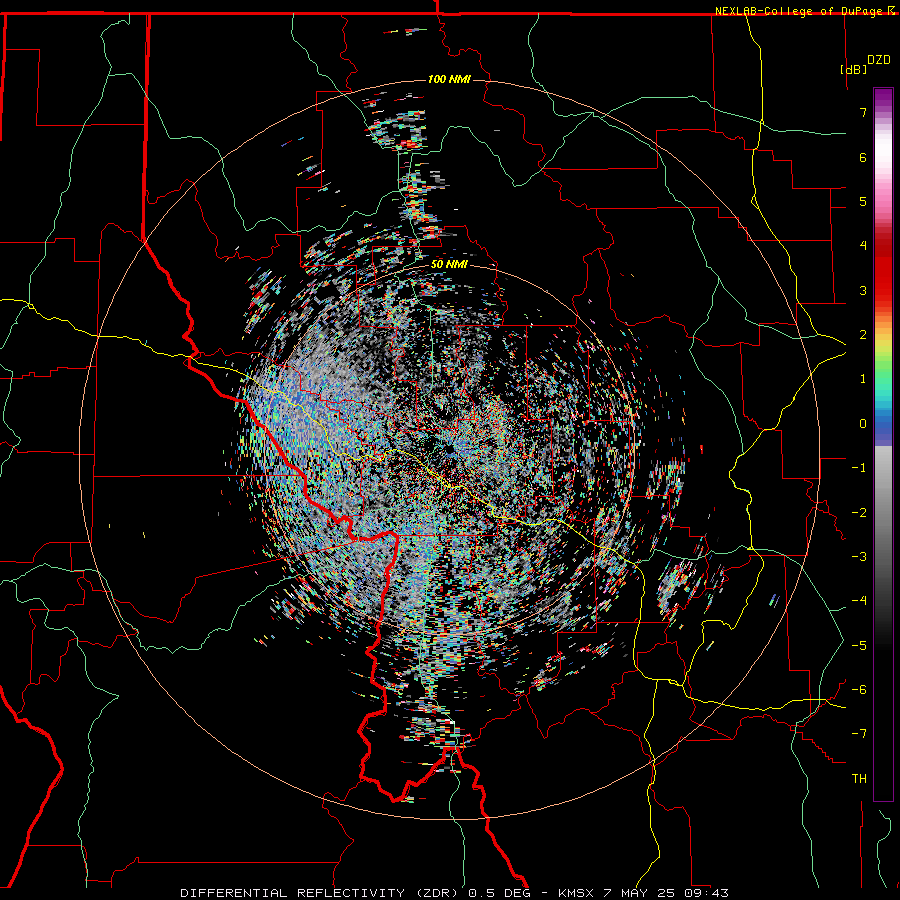
Task: Select the 5 dB scale tick label
Action: tap(863, 201)
